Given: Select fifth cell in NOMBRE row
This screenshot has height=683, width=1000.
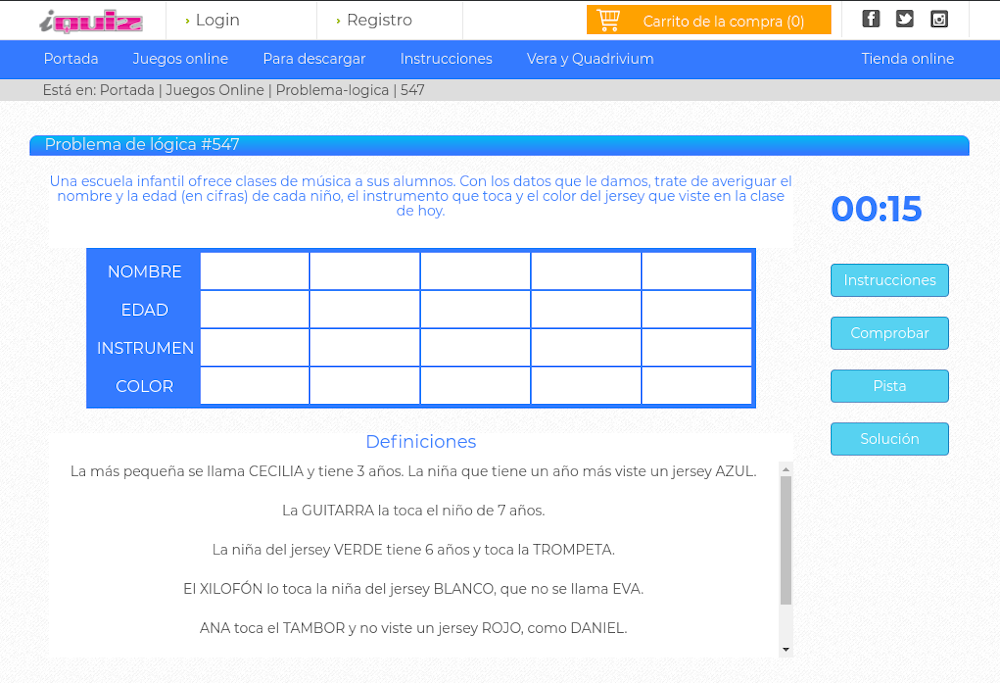Looking at the screenshot, I should coord(696,271).
